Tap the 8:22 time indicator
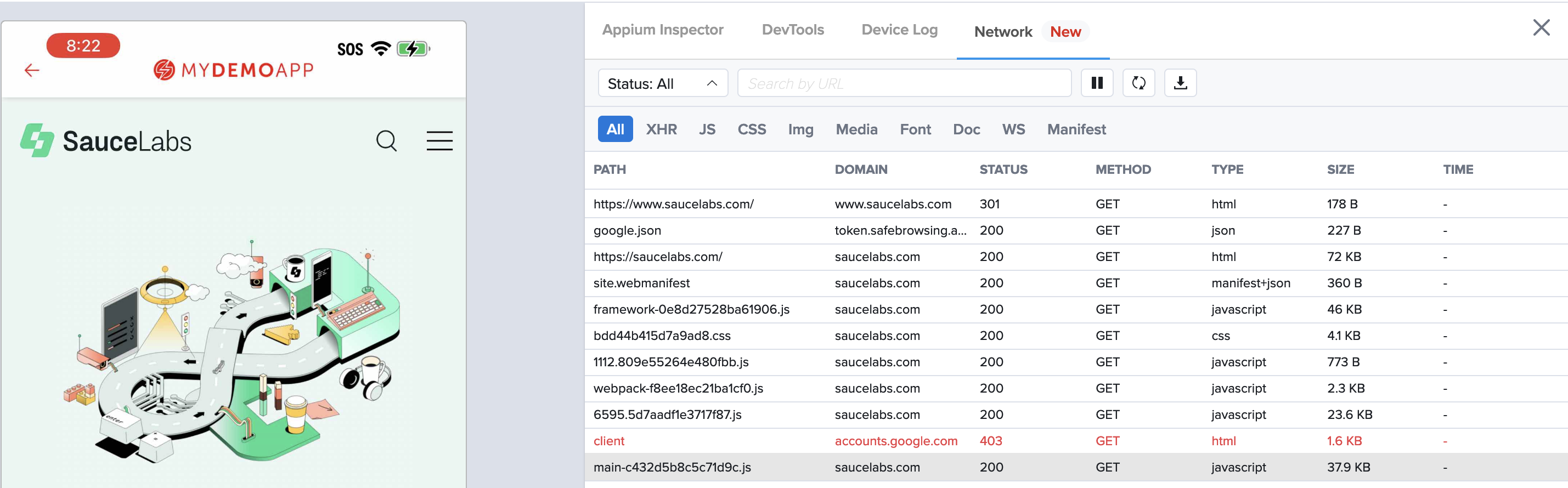Image resolution: width=1568 pixels, height=488 pixels. pos(83,46)
